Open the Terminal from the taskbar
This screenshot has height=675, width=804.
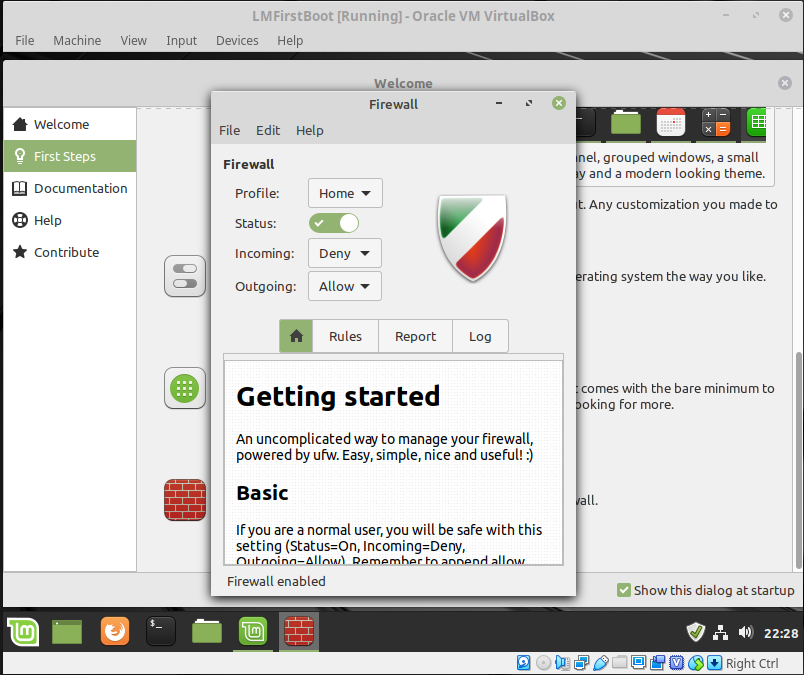tap(160, 631)
